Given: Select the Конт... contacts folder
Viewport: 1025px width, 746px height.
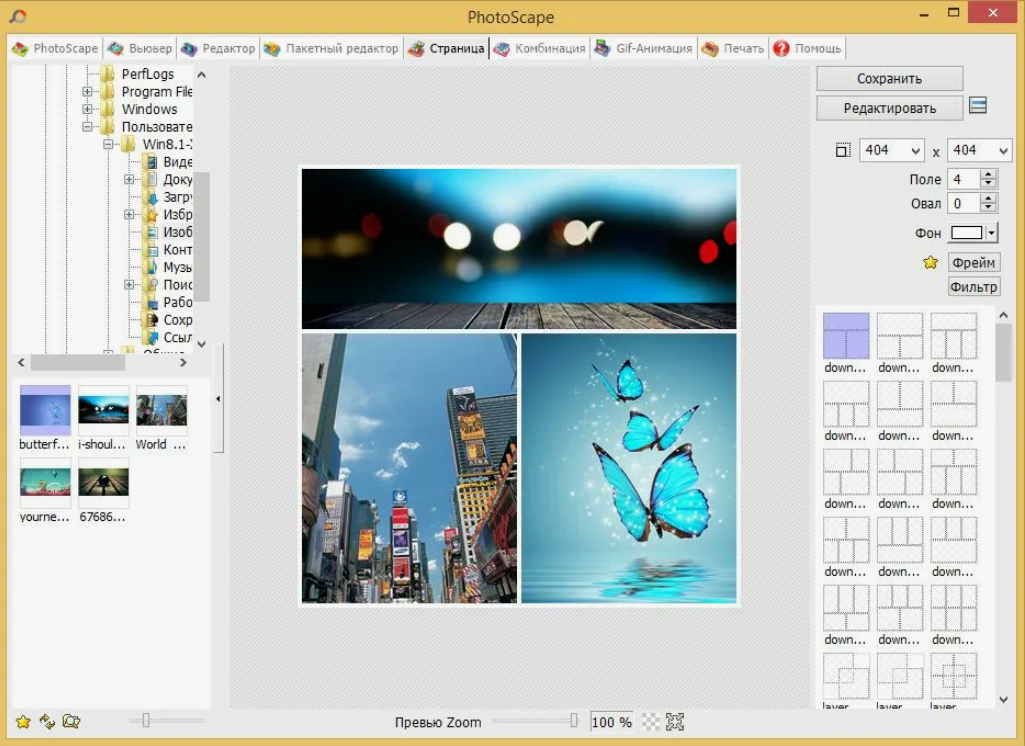Looking at the screenshot, I should (177, 250).
